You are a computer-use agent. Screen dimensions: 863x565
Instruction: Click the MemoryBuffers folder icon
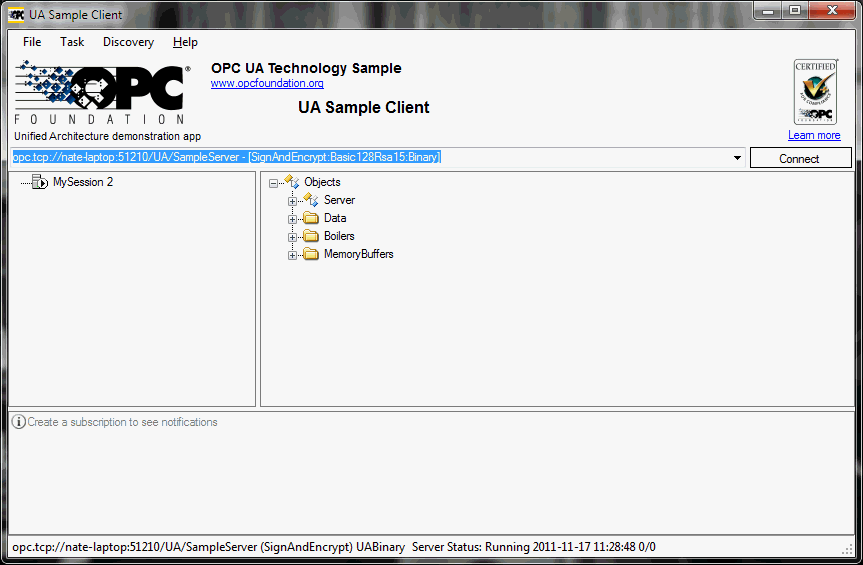point(311,254)
